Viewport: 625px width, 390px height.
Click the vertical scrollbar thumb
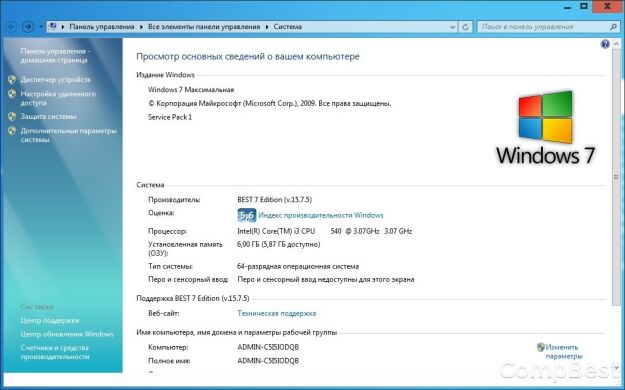pos(616,177)
